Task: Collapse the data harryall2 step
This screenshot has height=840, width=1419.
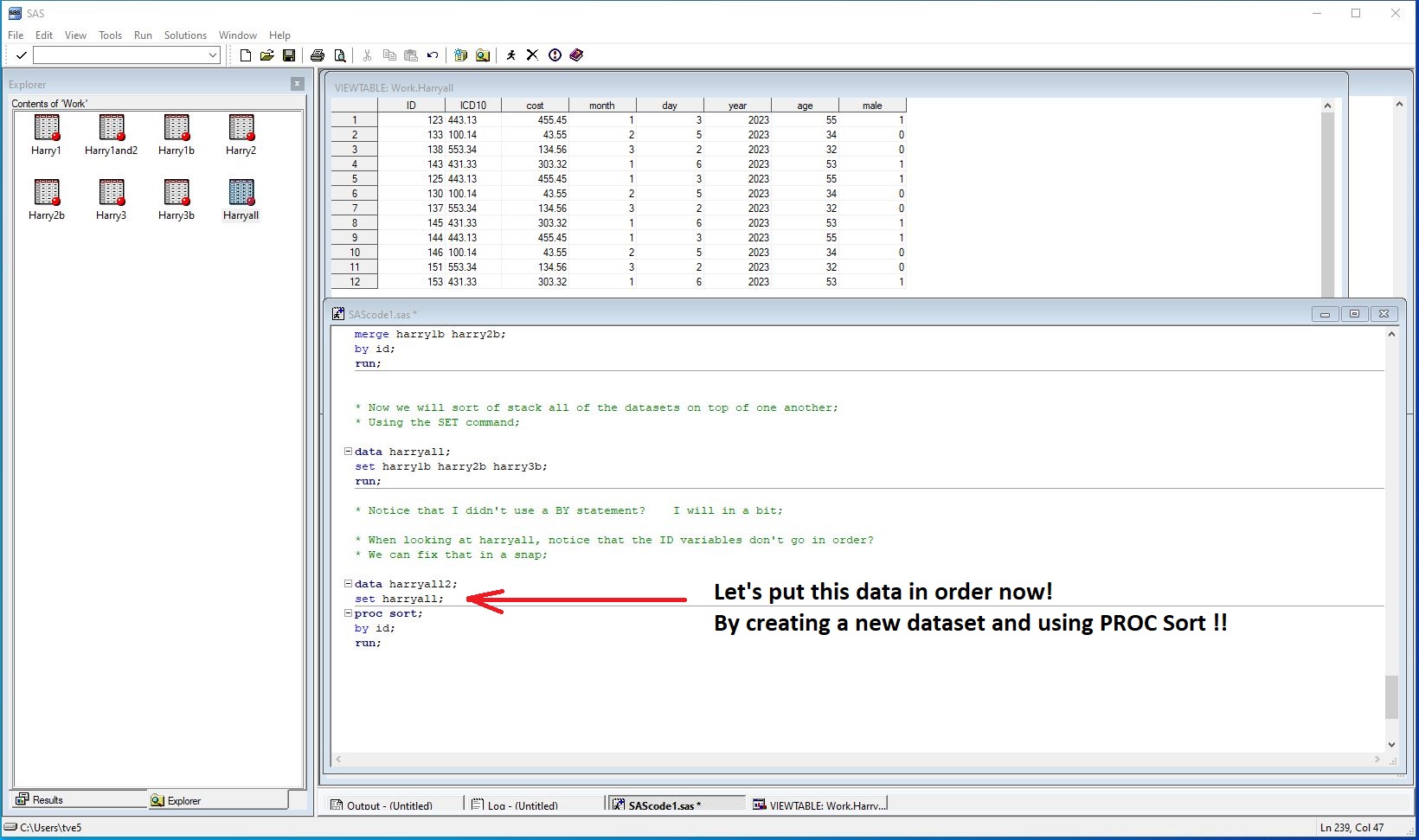Action: 348,584
